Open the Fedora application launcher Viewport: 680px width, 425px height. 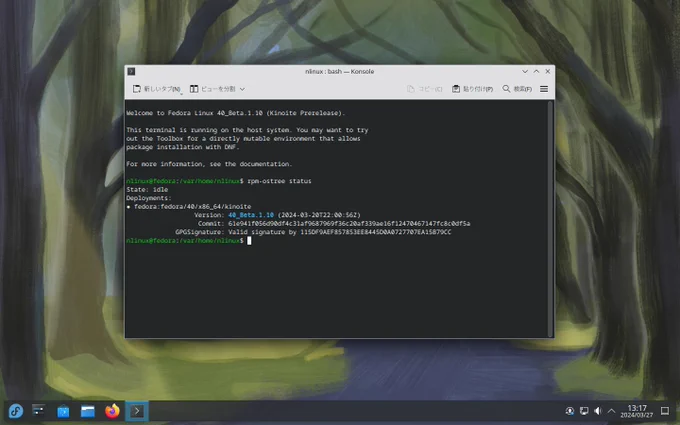[16, 411]
